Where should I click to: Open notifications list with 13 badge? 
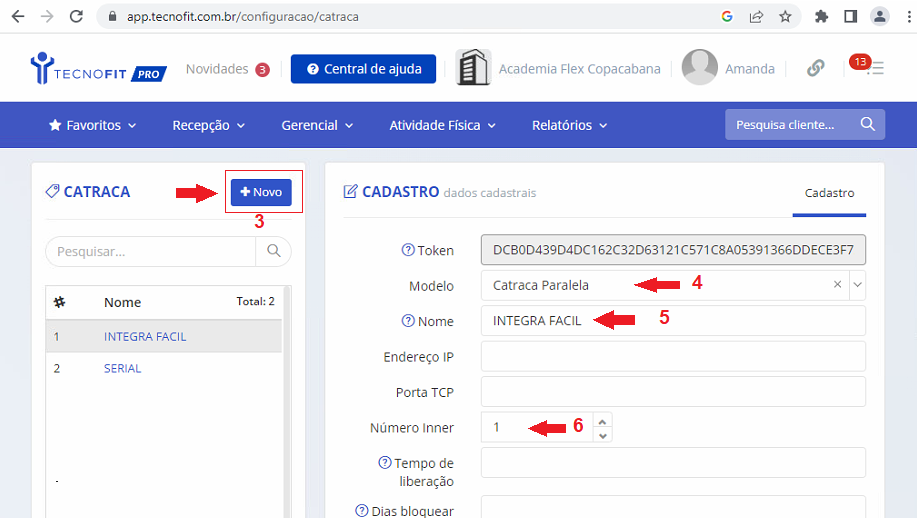868,66
